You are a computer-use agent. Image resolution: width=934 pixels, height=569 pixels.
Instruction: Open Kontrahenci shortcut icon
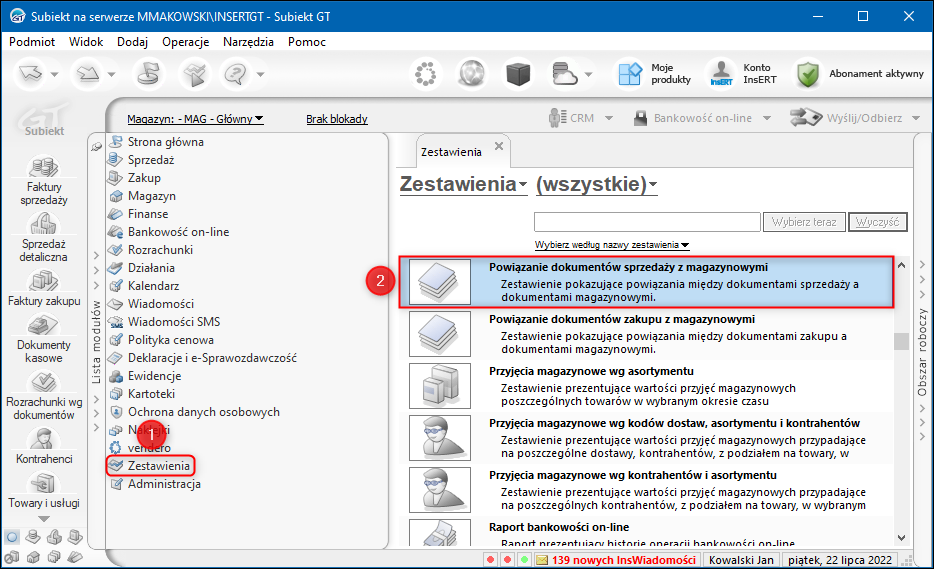[43, 439]
